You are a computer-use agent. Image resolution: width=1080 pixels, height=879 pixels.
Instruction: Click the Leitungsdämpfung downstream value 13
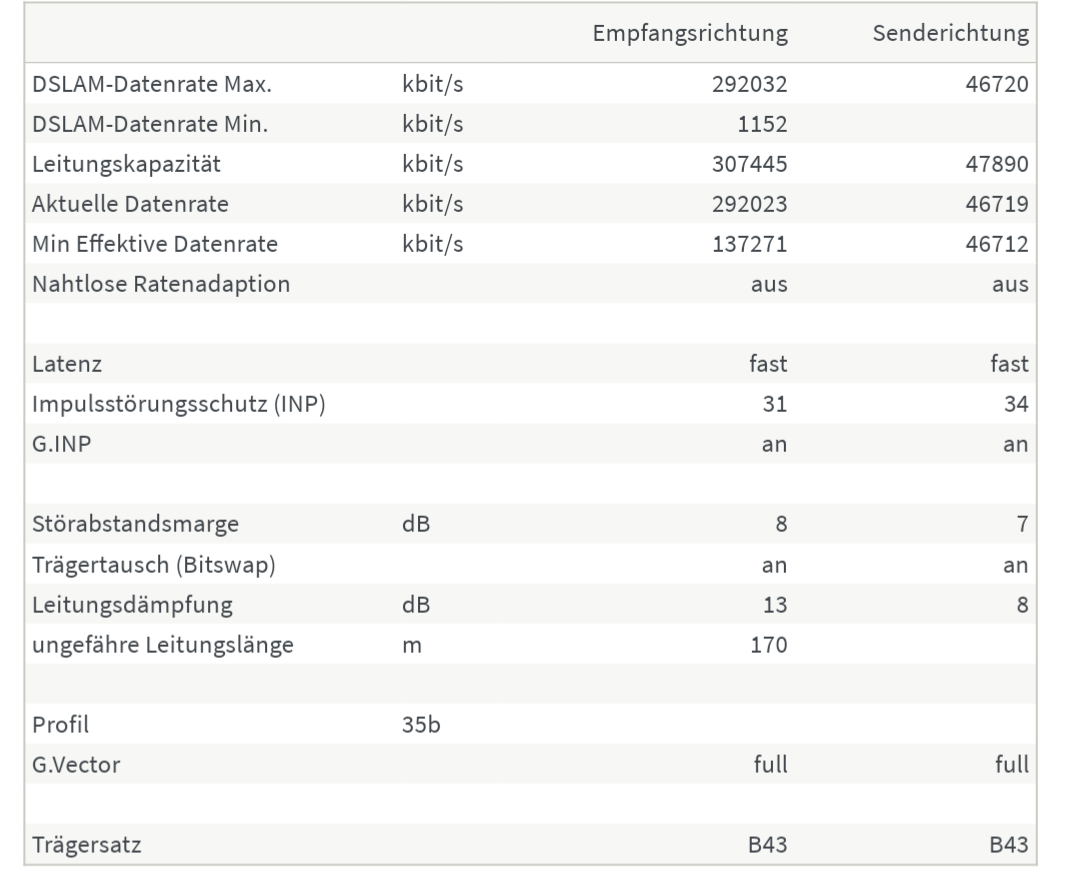(x=775, y=605)
